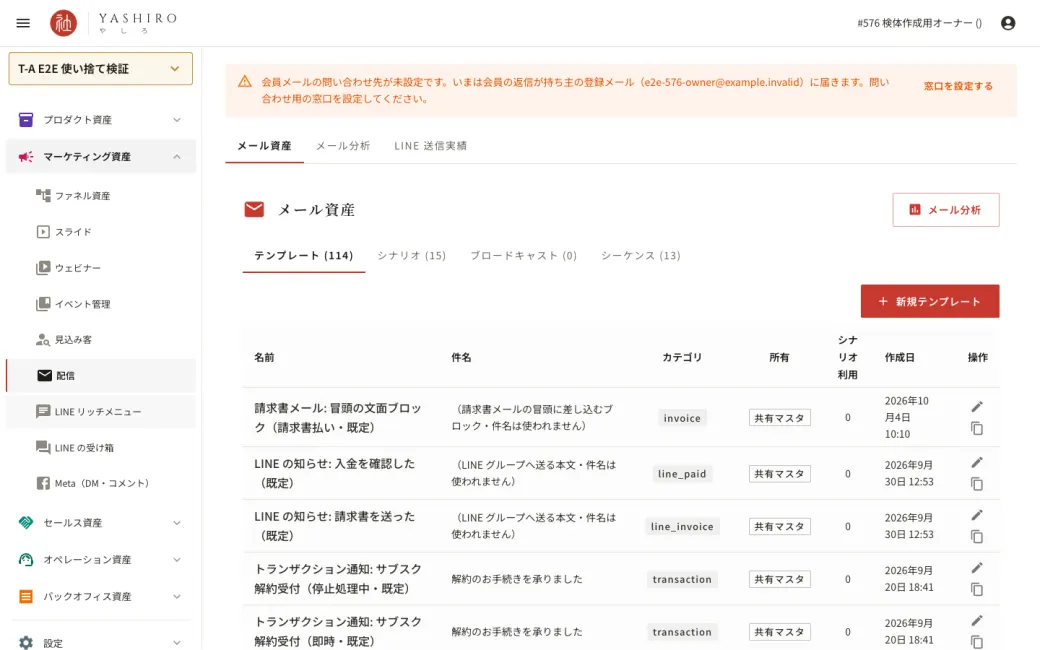1040x650 pixels.
Task: Switch to the メール分析 top tab
Action: click(343, 146)
